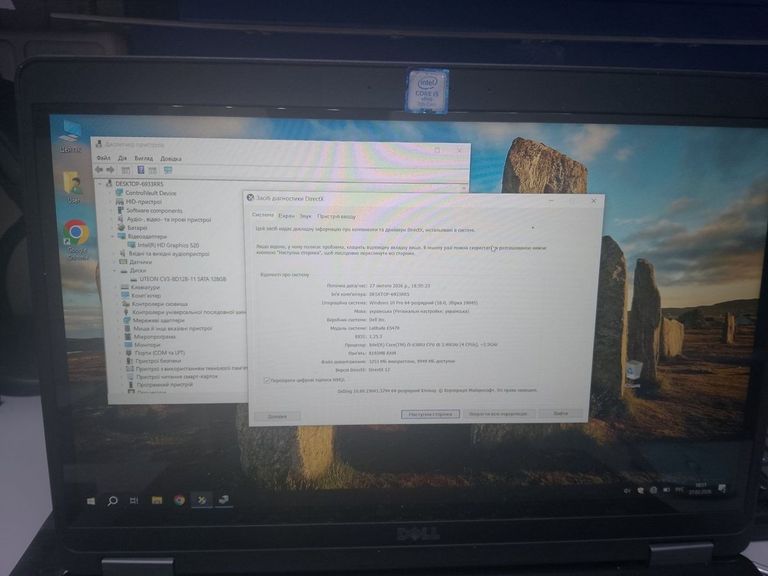Click the taskbar clock and date
Screen dimensions: 768x576
(x=700, y=489)
